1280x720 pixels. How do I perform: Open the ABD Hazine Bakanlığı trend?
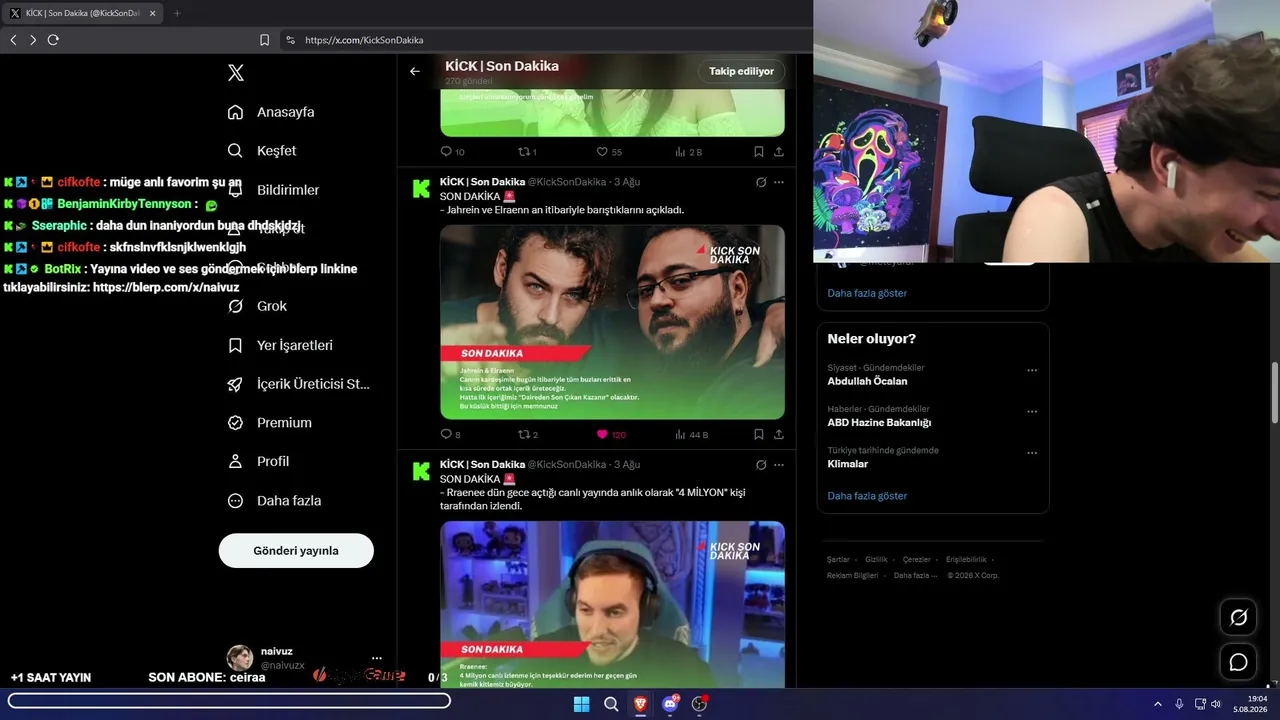click(x=879, y=422)
